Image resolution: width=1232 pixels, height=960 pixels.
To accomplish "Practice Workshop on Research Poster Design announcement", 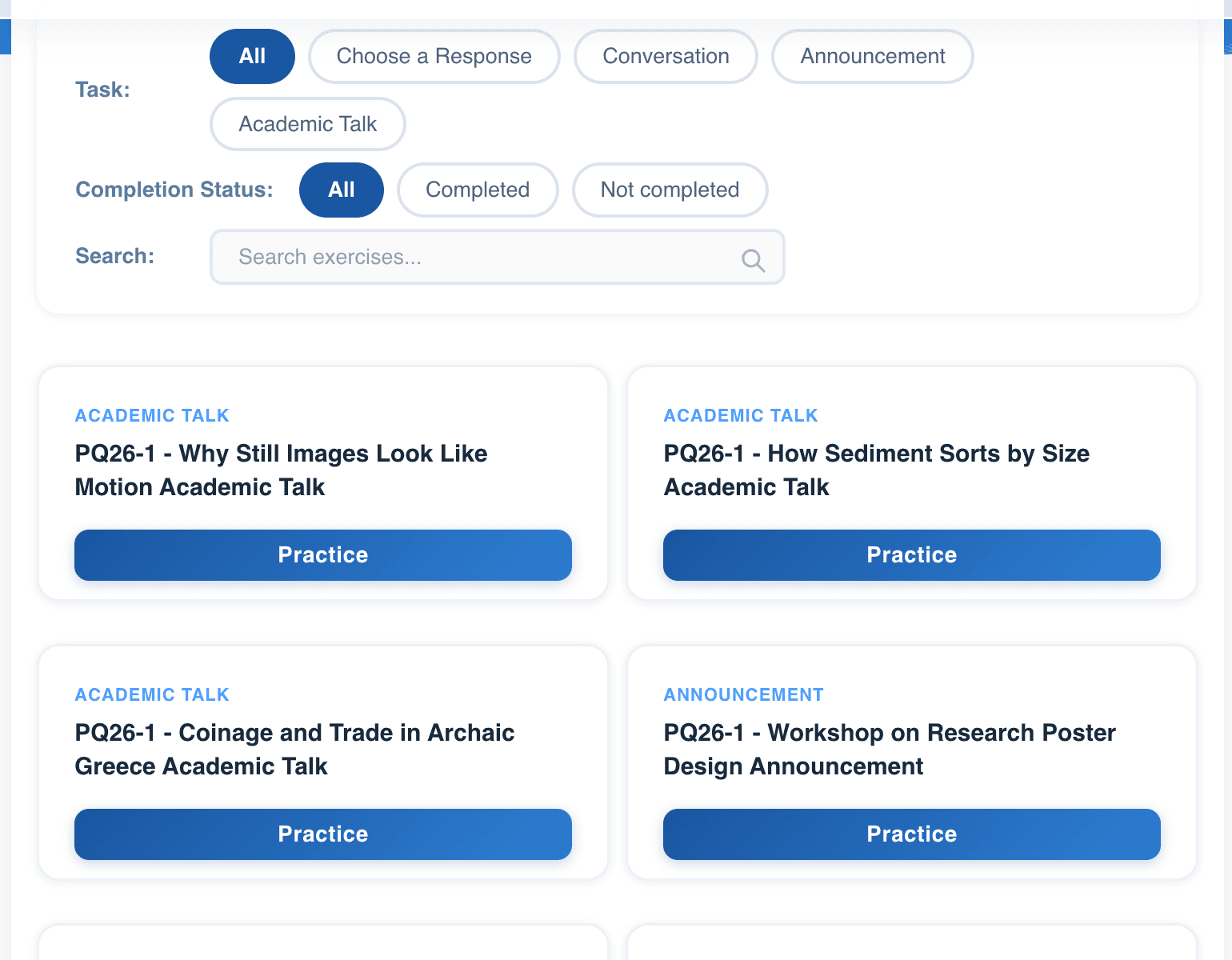I will point(911,834).
